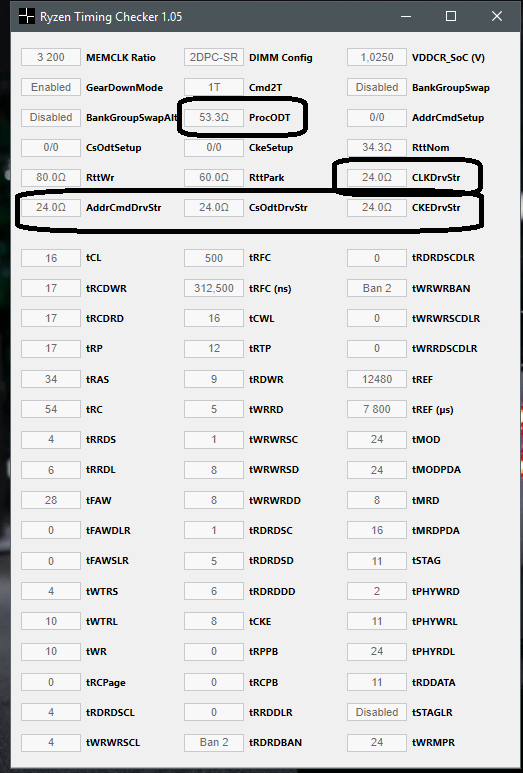Close the Ryzen Timing Checker window
The height and width of the screenshot is (773, 523).
496,16
